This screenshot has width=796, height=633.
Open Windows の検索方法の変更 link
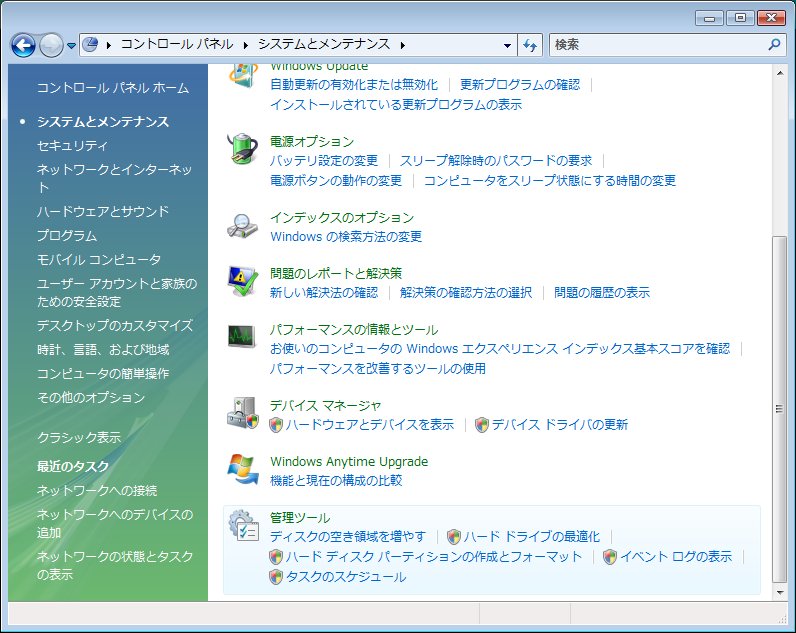pos(346,237)
